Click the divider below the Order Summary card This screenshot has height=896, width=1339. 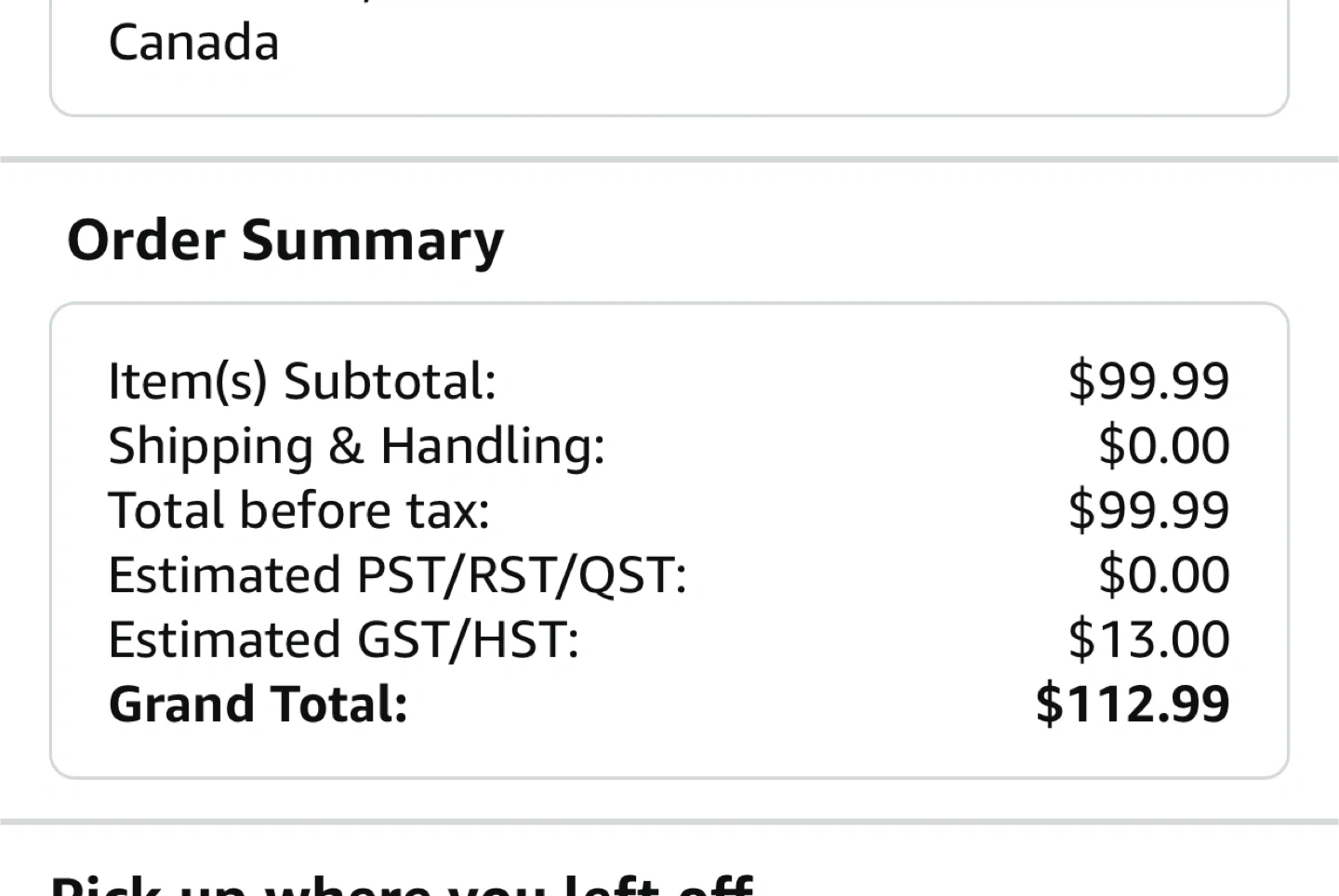pyautogui.click(x=669, y=822)
